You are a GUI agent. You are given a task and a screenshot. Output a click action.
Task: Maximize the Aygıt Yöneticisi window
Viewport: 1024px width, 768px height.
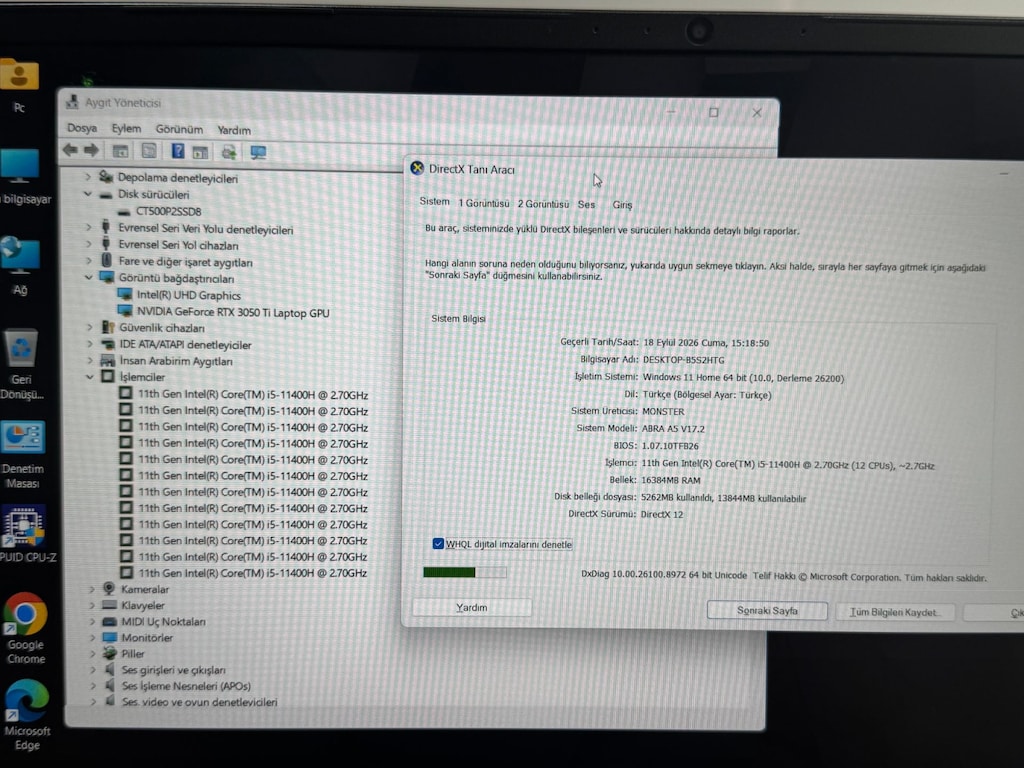tap(714, 112)
